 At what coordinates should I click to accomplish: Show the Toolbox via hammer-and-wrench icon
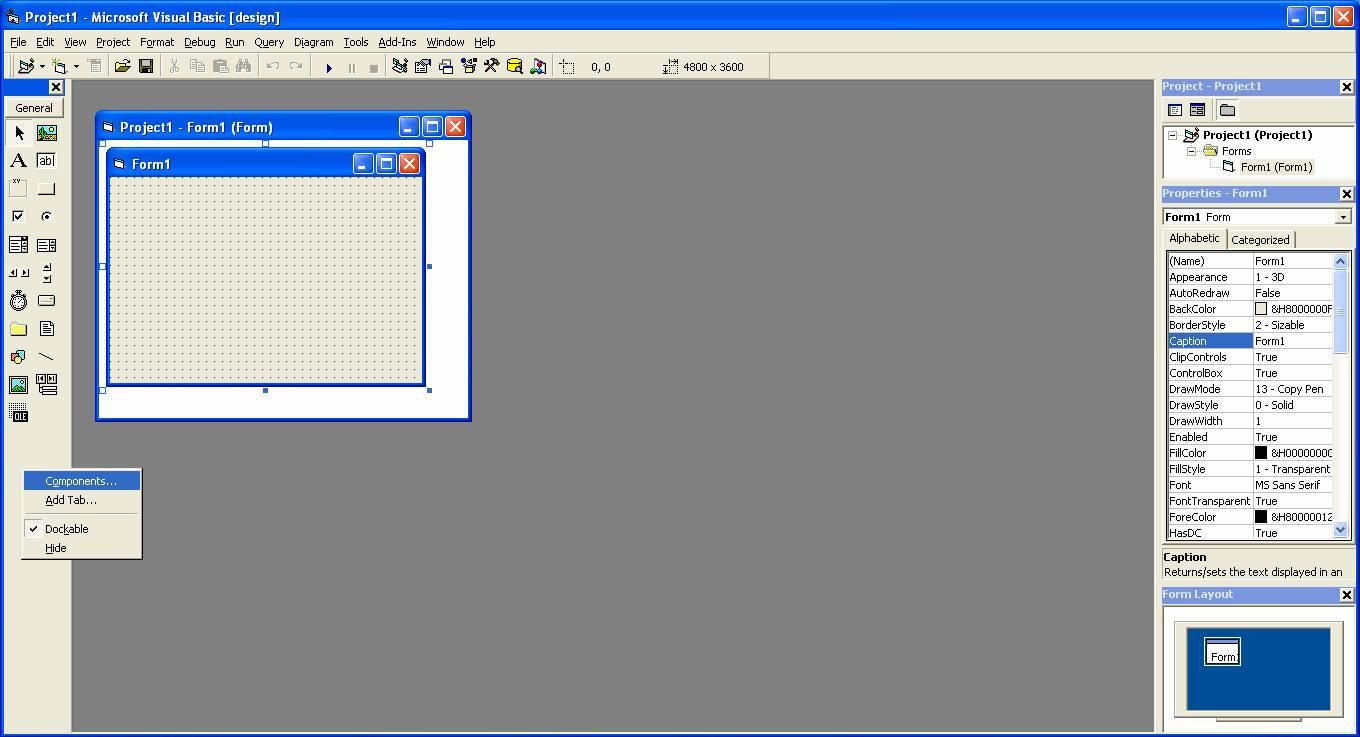point(491,67)
